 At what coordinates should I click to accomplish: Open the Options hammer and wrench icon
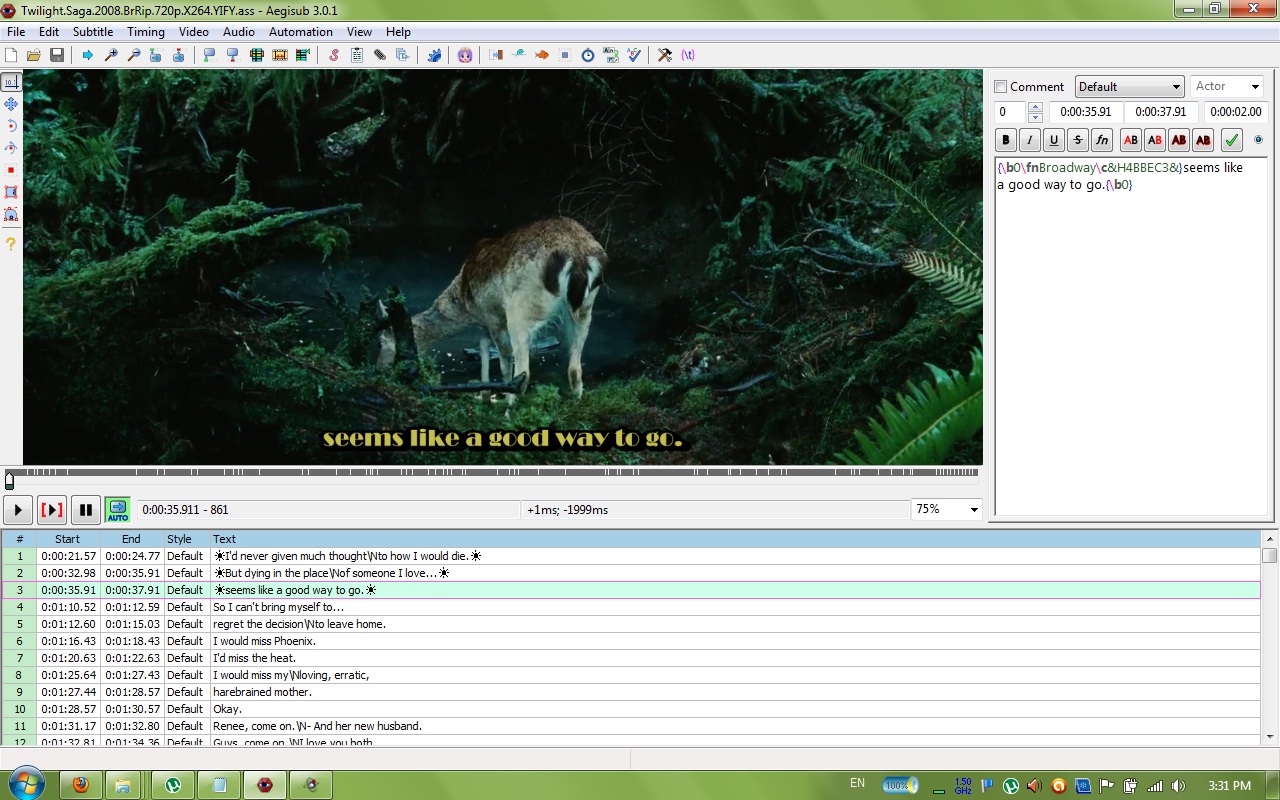(664, 55)
